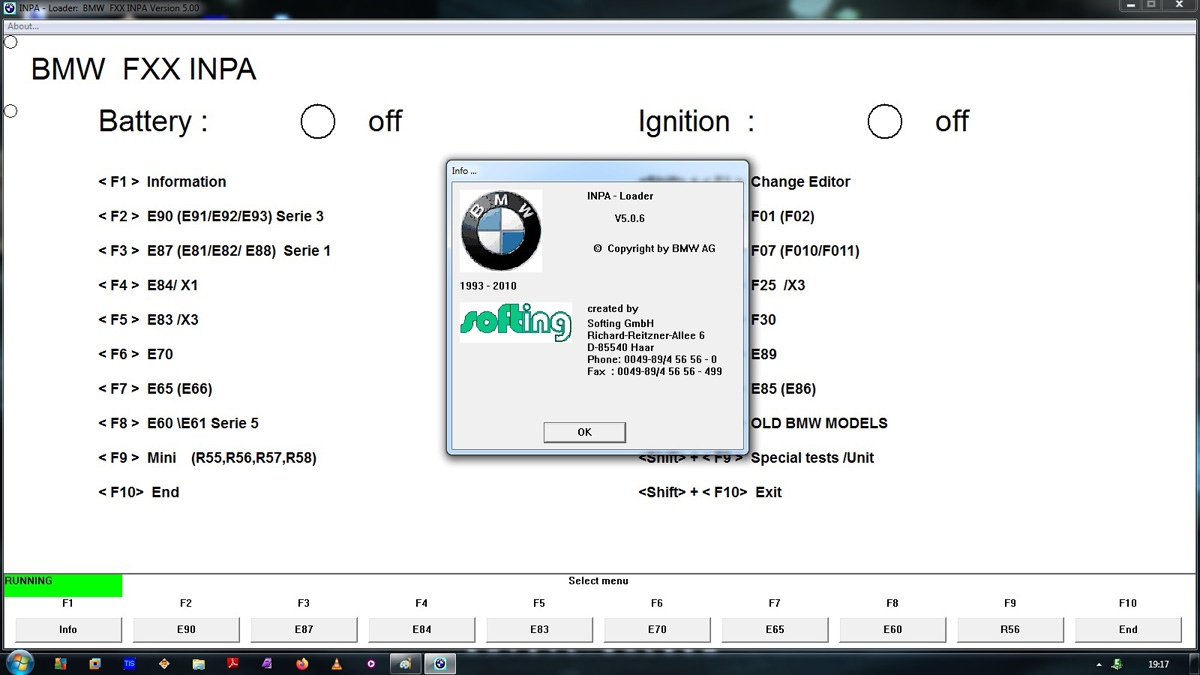Click the Ignition status indicator circle
This screenshot has width=1200, height=675.
point(885,122)
